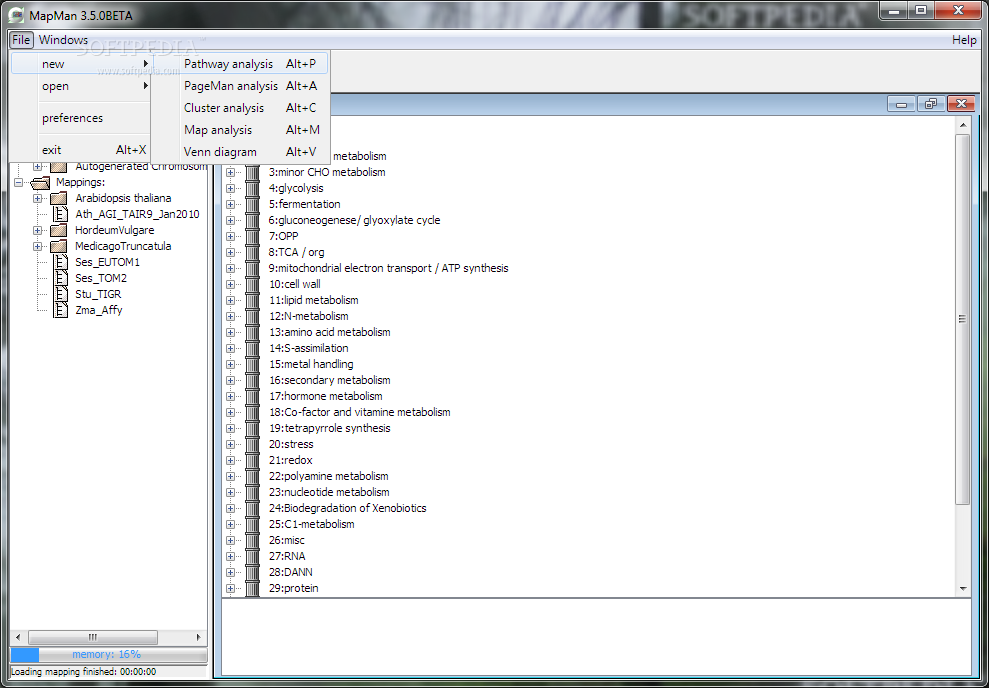
Task: Click the bin icon for 14:S-assimilation
Action: click(252, 348)
